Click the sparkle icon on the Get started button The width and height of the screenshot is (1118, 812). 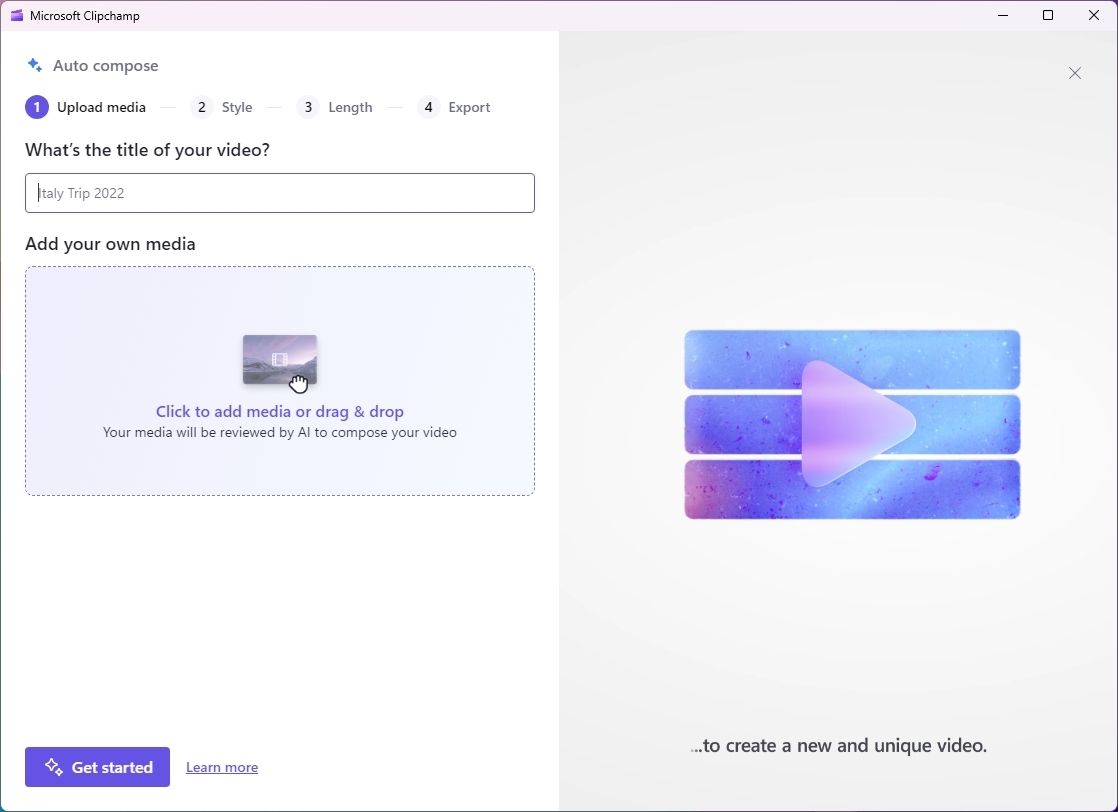(52, 767)
